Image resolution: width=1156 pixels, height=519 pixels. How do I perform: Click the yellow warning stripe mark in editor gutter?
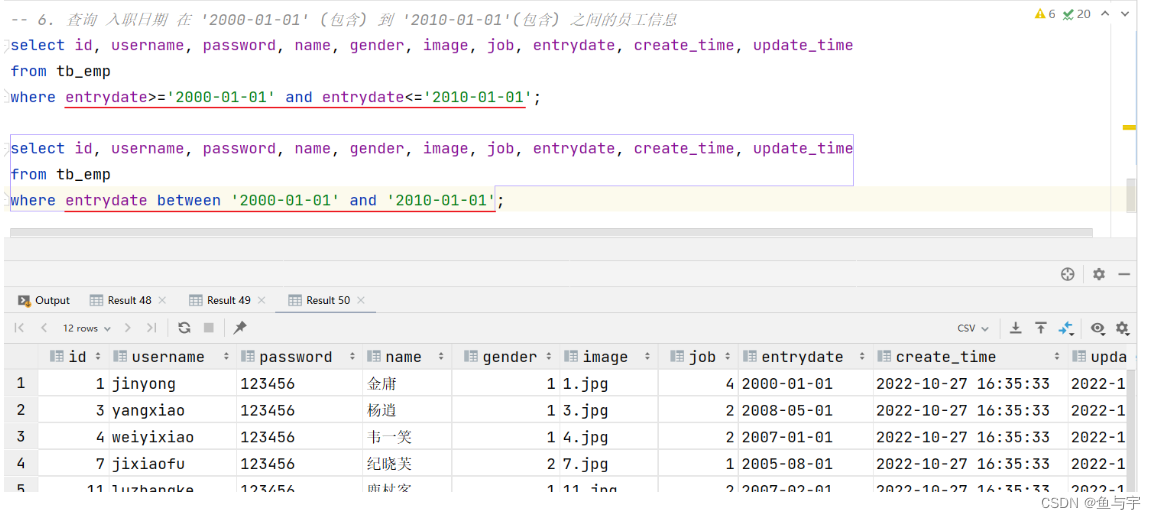pyautogui.click(x=1129, y=128)
